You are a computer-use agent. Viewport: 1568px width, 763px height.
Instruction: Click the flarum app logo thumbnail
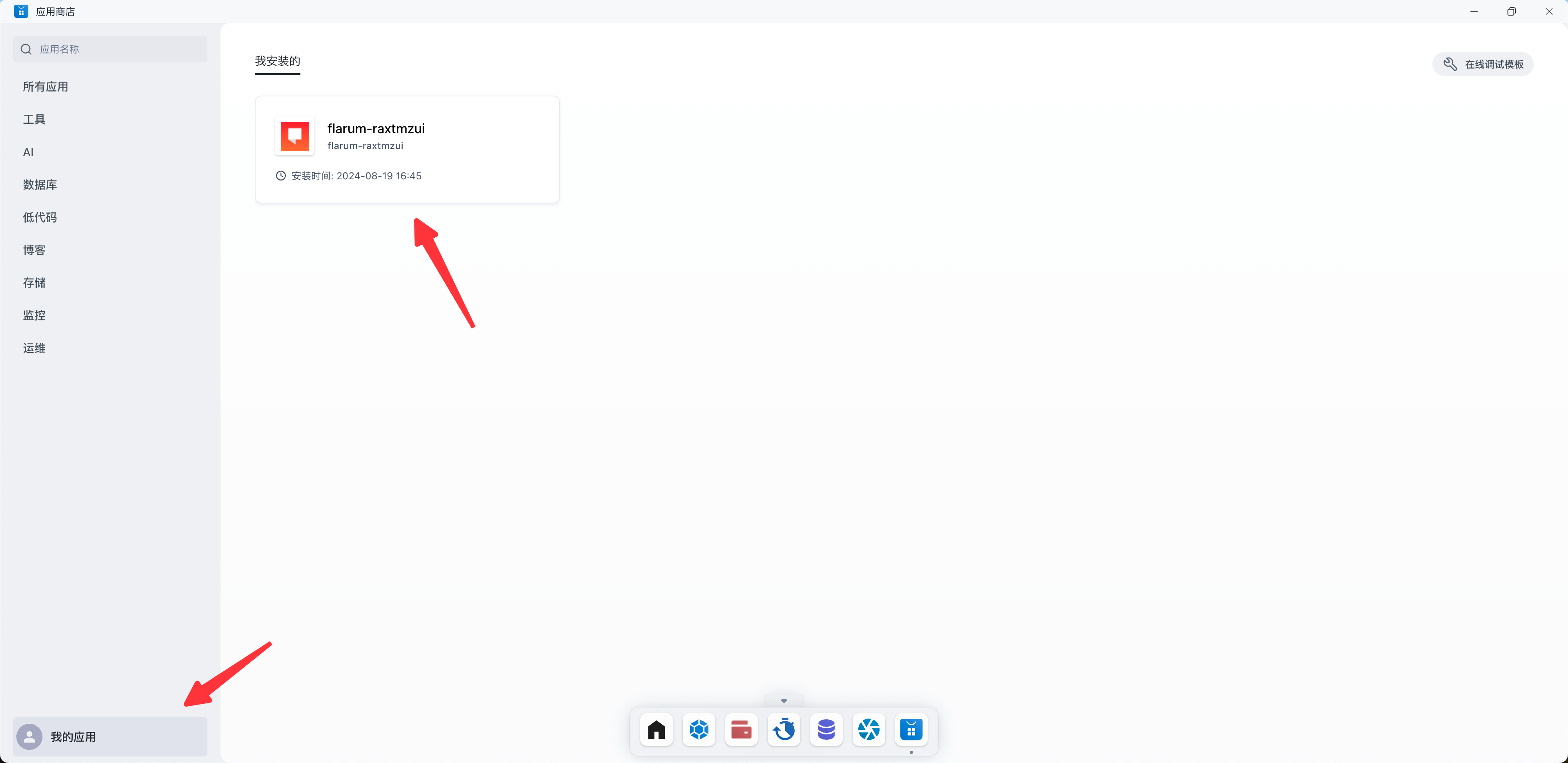click(x=294, y=136)
